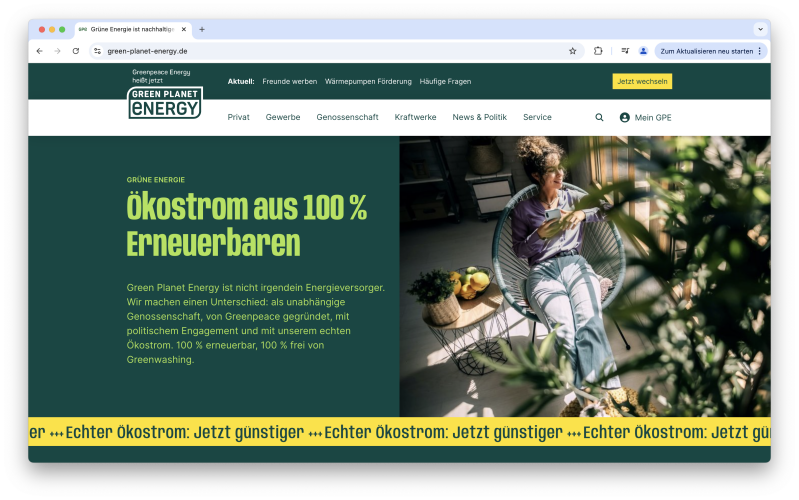The height and width of the screenshot is (500, 799).
Task: Click the Mein GPE link text
Action: coord(653,118)
